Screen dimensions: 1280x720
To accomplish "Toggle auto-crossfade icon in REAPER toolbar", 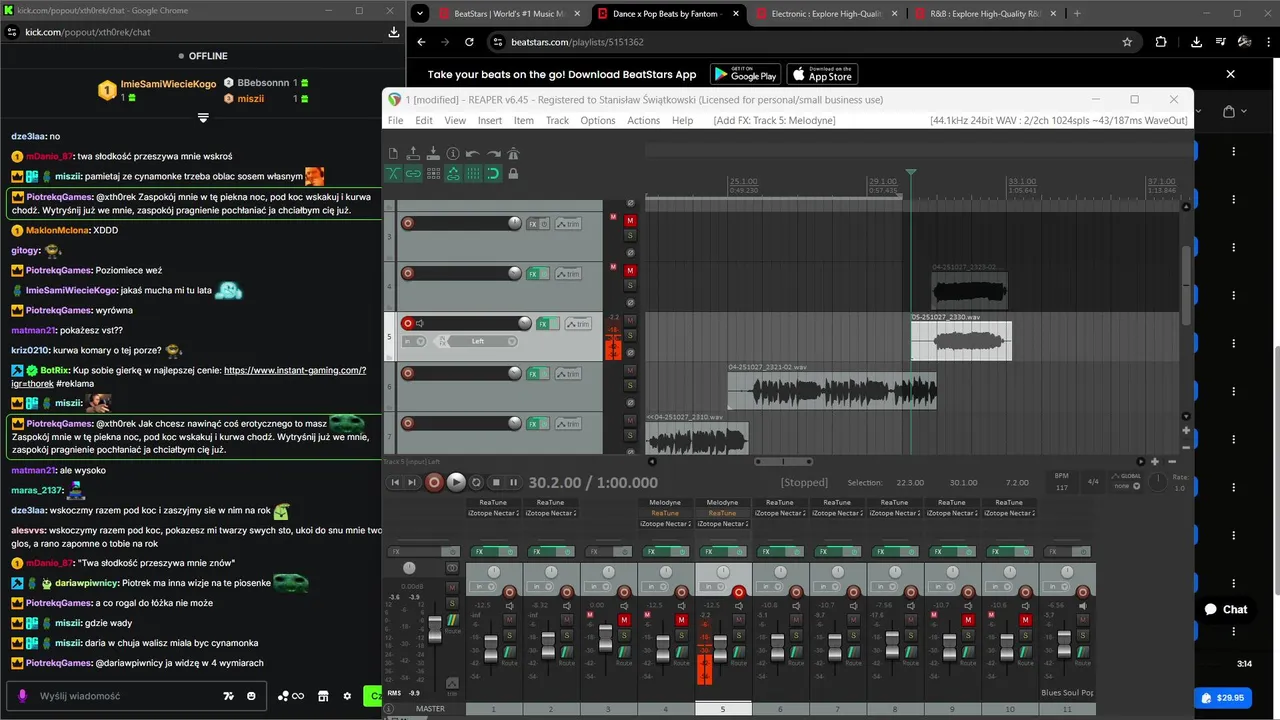I will [x=393, y=173].
